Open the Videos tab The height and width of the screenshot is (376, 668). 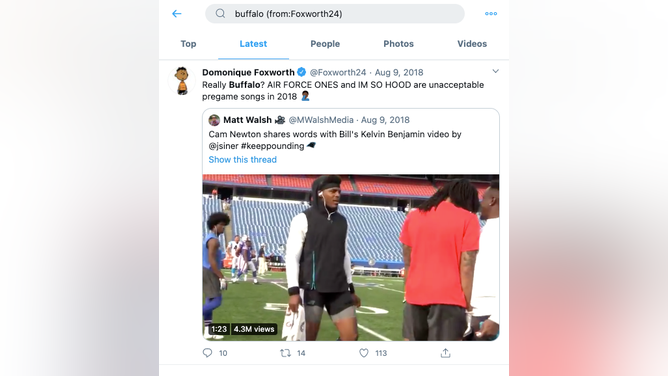pos(472,44)
